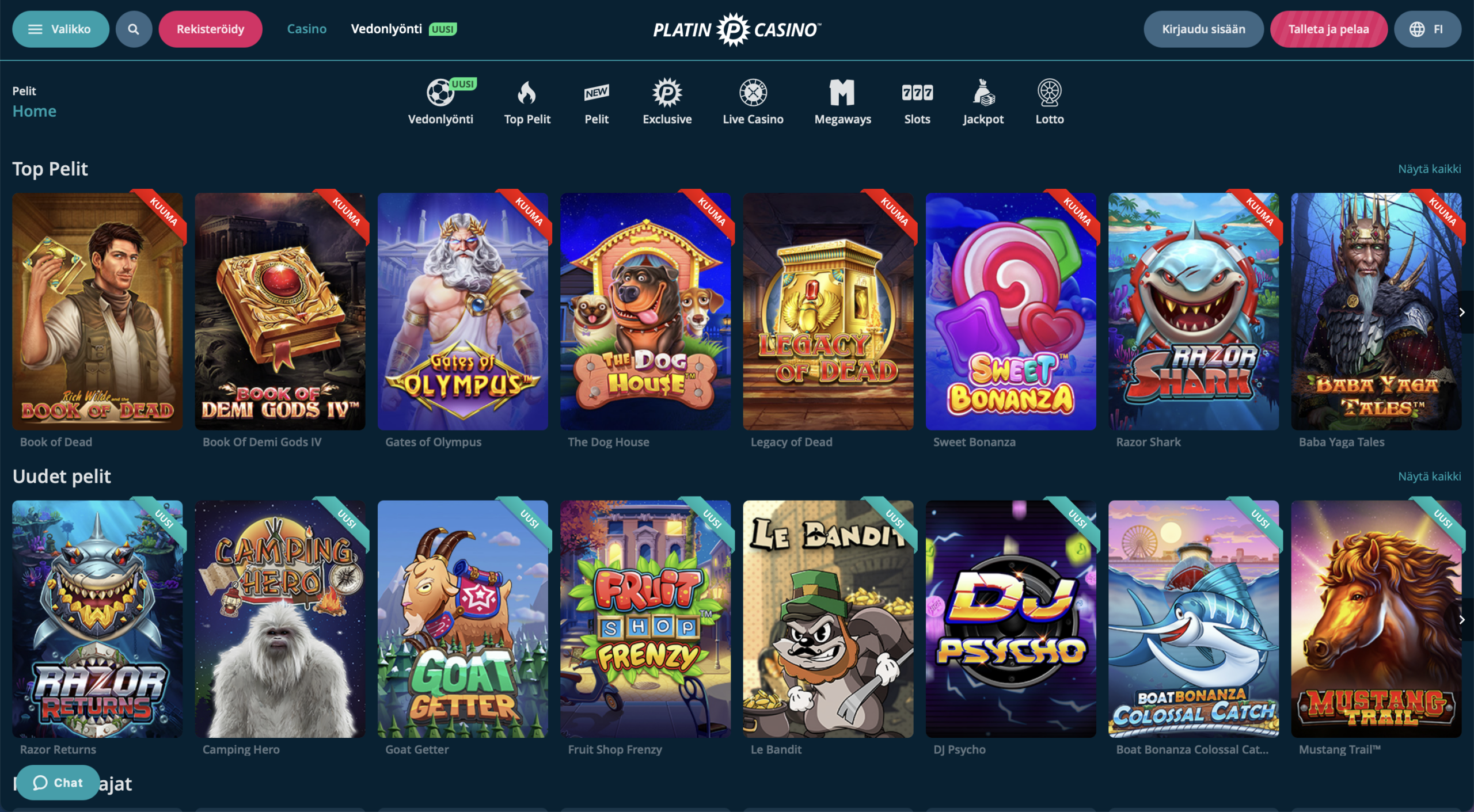1474x812 pixels.
Task: Click the Rekisteröidy button
Action: tap(210, 29)
